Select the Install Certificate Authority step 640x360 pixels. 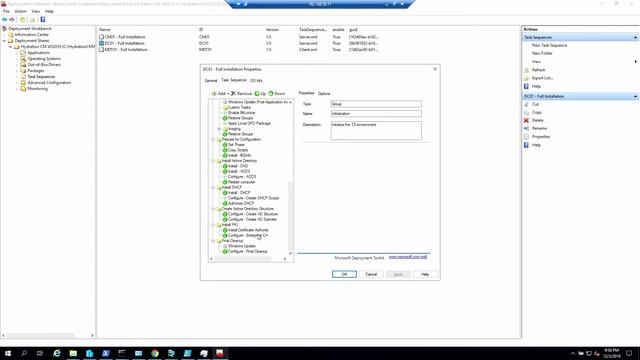pos(248,230)
